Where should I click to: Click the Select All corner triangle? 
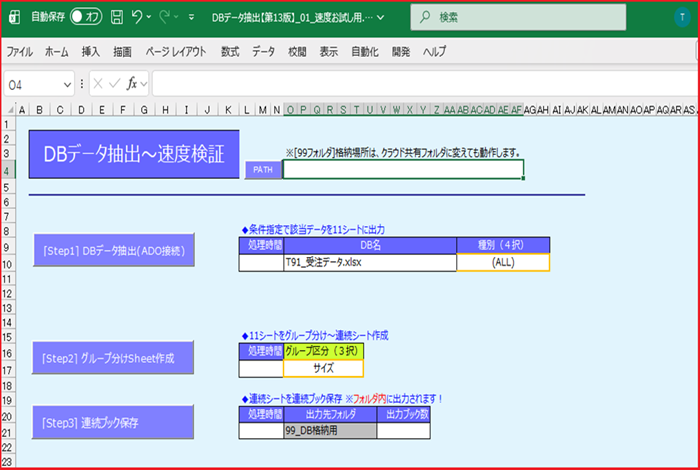9,110
